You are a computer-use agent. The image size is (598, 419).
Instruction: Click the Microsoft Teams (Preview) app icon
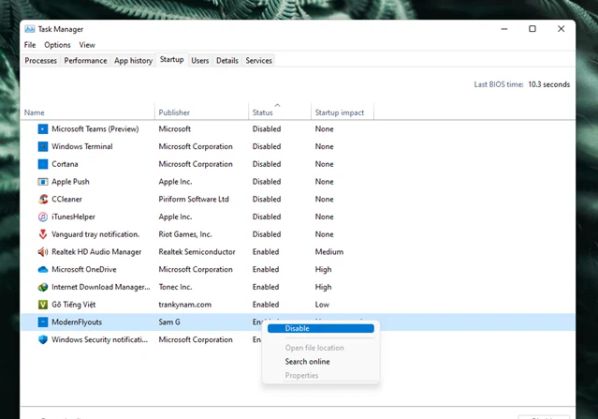(43, 129)
